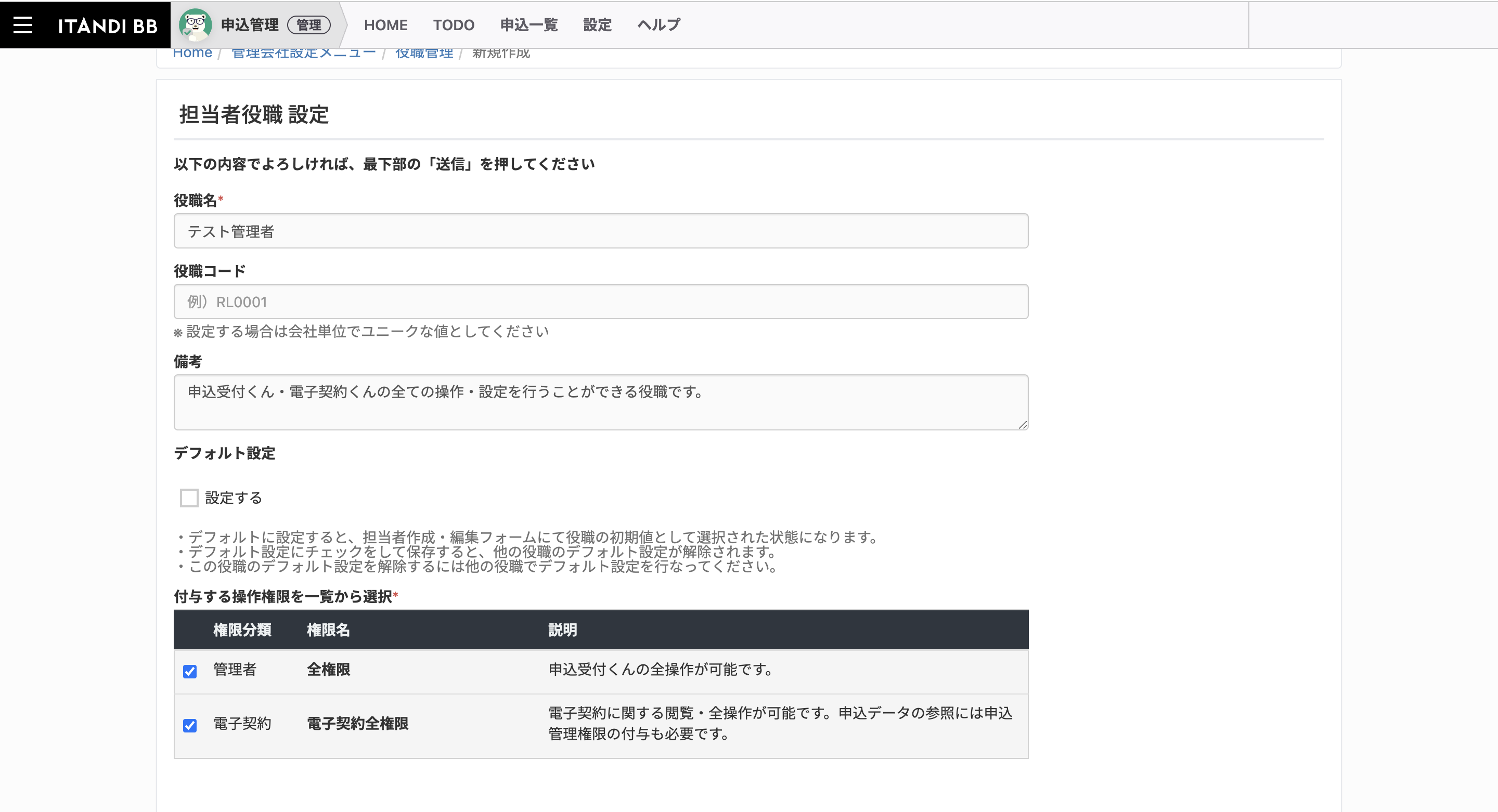This screenshot has width=1498, height=812.
Task: Open 管理会社設定メニュー breadcrumb link
Action: pos(304,53)
